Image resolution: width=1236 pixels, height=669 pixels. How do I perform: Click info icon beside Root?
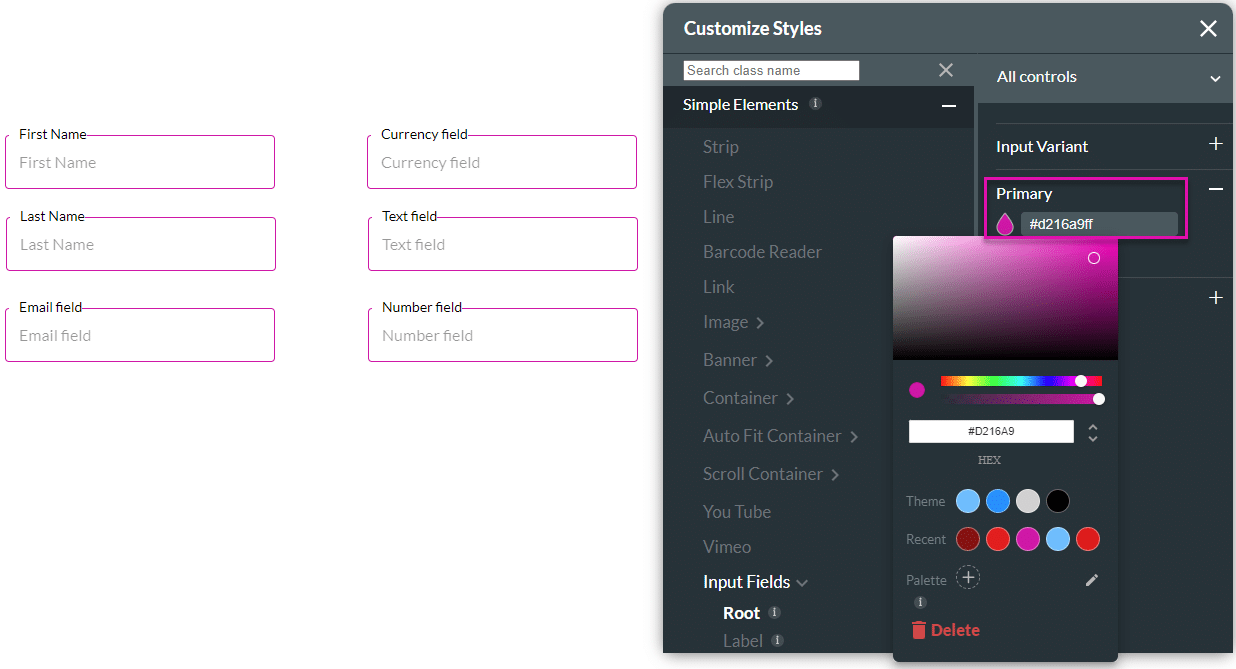[775, 613]
